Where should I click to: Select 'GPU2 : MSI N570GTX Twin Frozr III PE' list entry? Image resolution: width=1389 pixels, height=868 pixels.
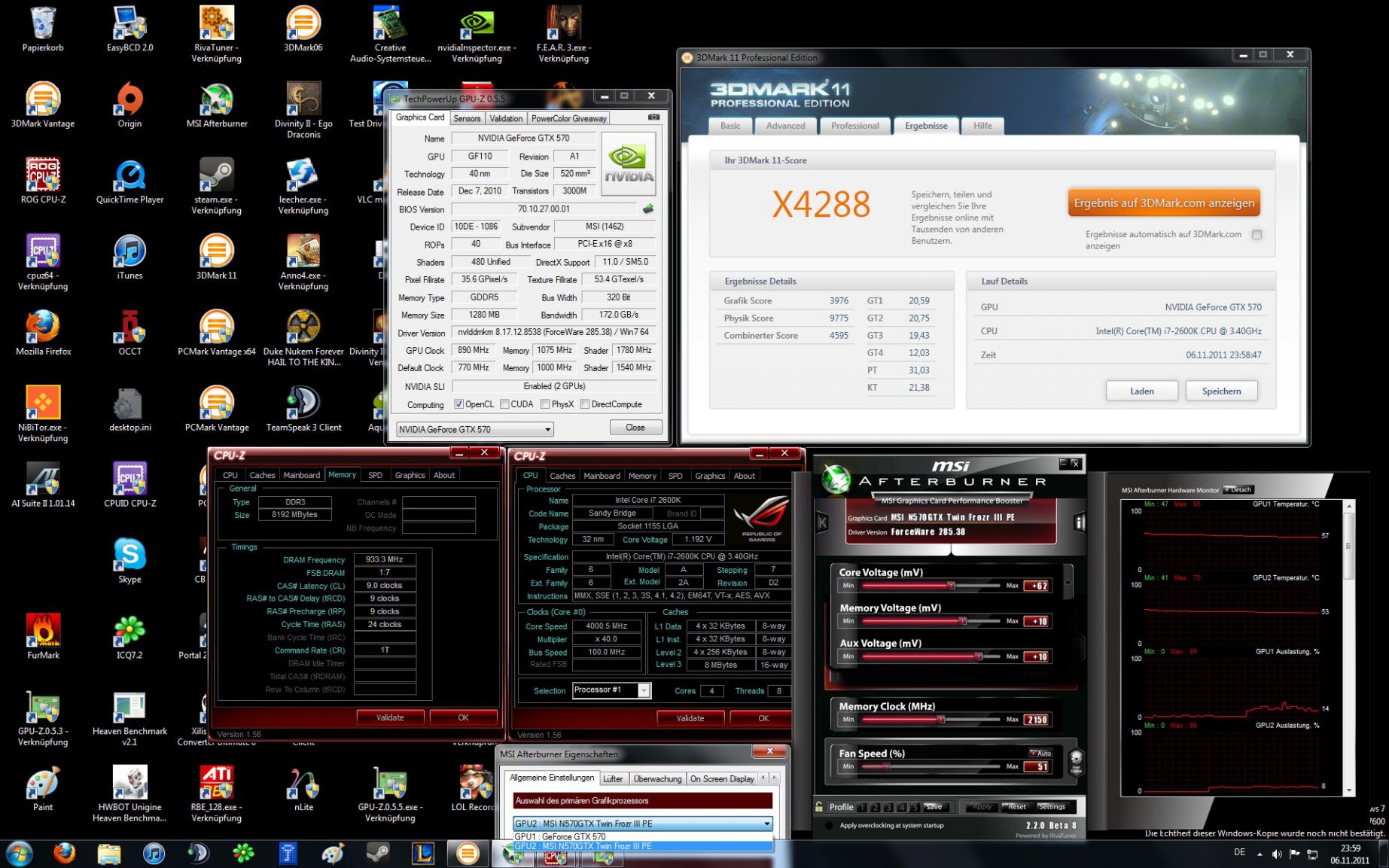(x=643, y=846)
